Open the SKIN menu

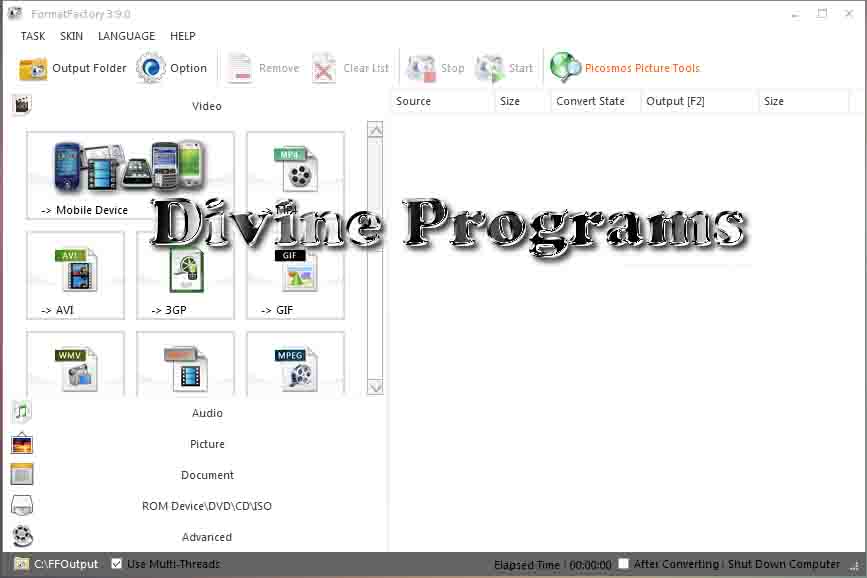(71, 36)
